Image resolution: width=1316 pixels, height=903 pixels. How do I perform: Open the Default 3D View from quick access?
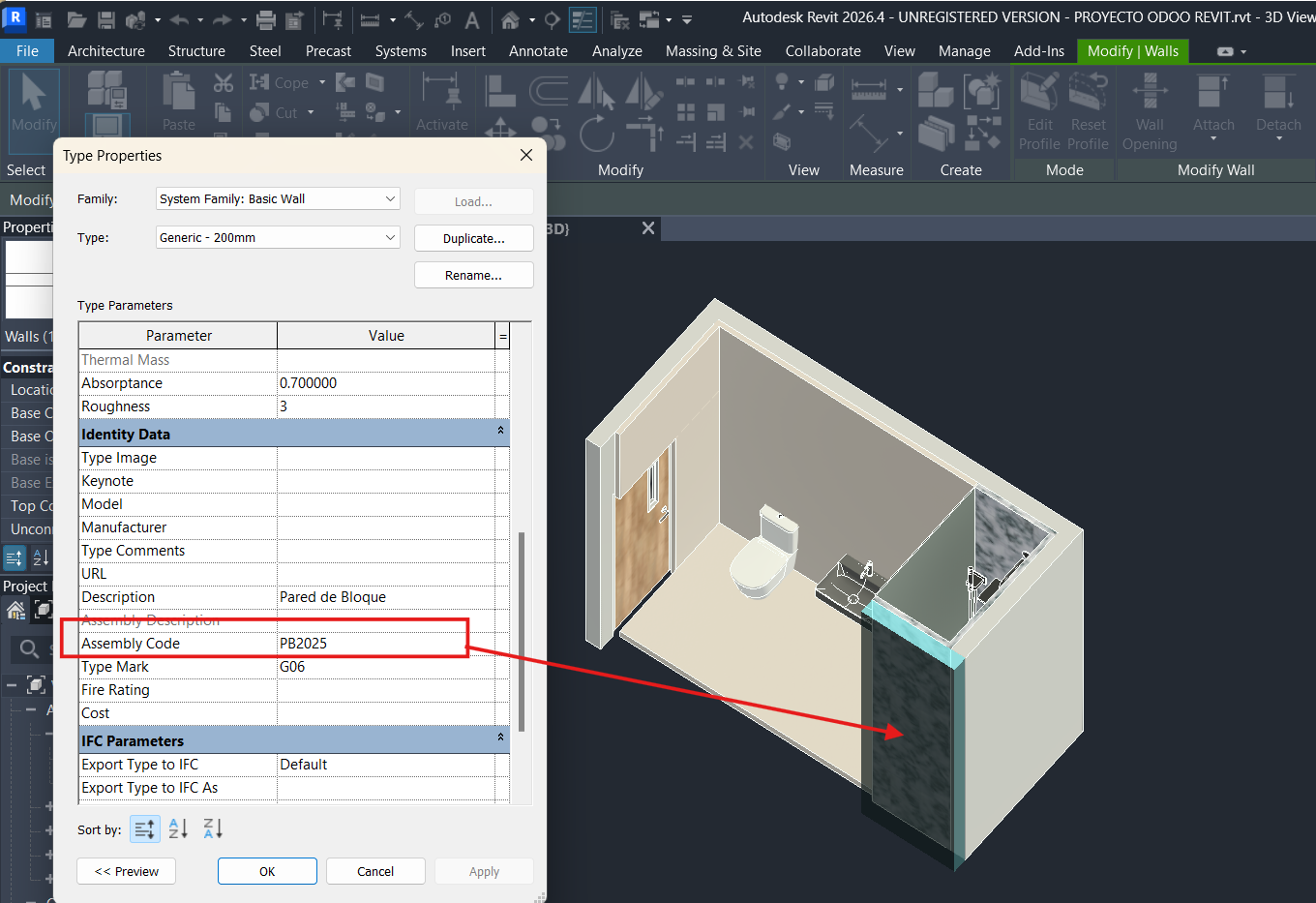click(511, 17)
